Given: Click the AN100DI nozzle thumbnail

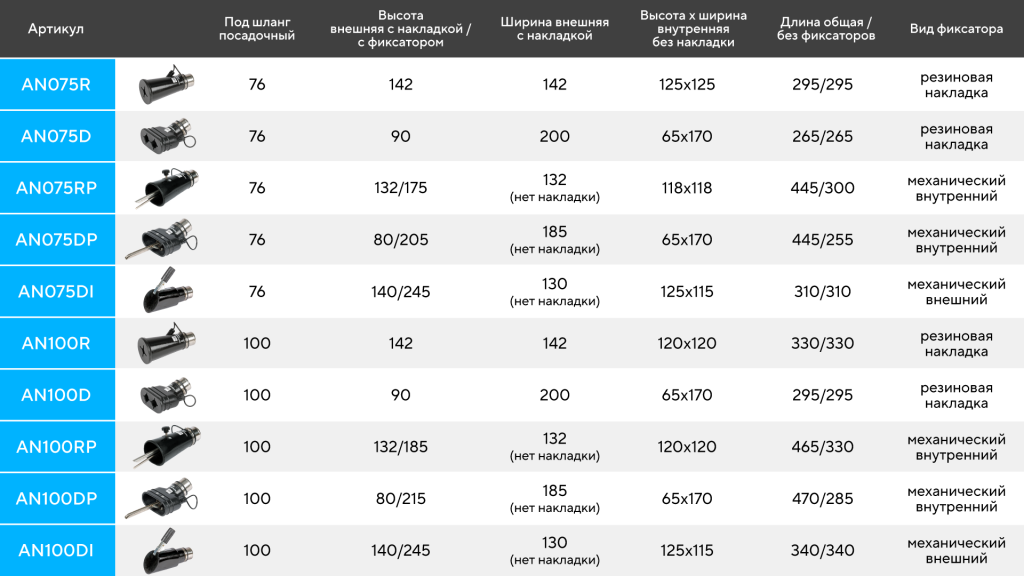Looking at the screenshot, I should (162, 550).
